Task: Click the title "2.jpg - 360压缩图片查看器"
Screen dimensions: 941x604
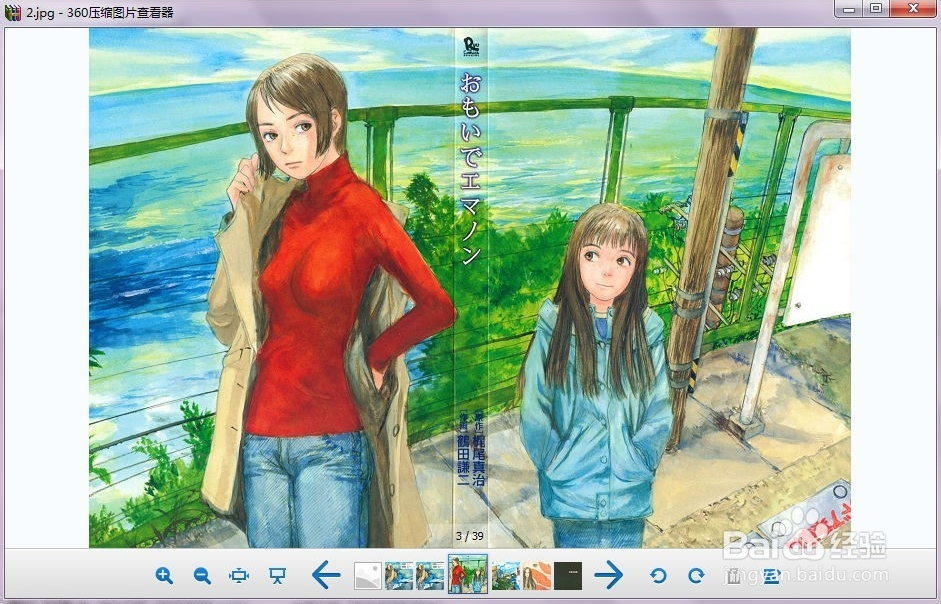Action: [x=100, y=13]
